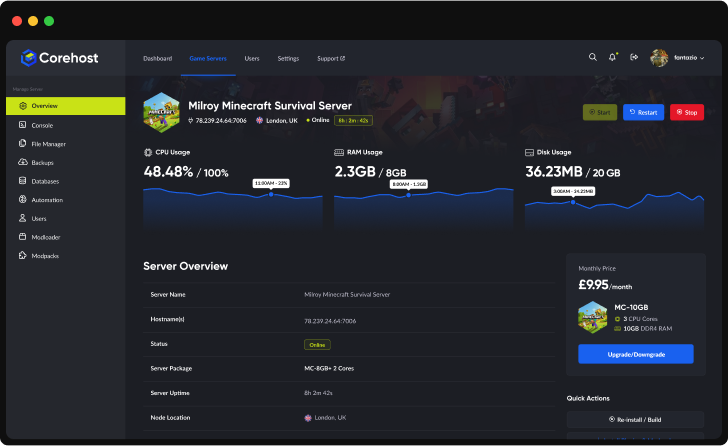Viewport: 728px width, 446px height.
Task: Click the Overview icon in sidebar
Action: point(23,106)
